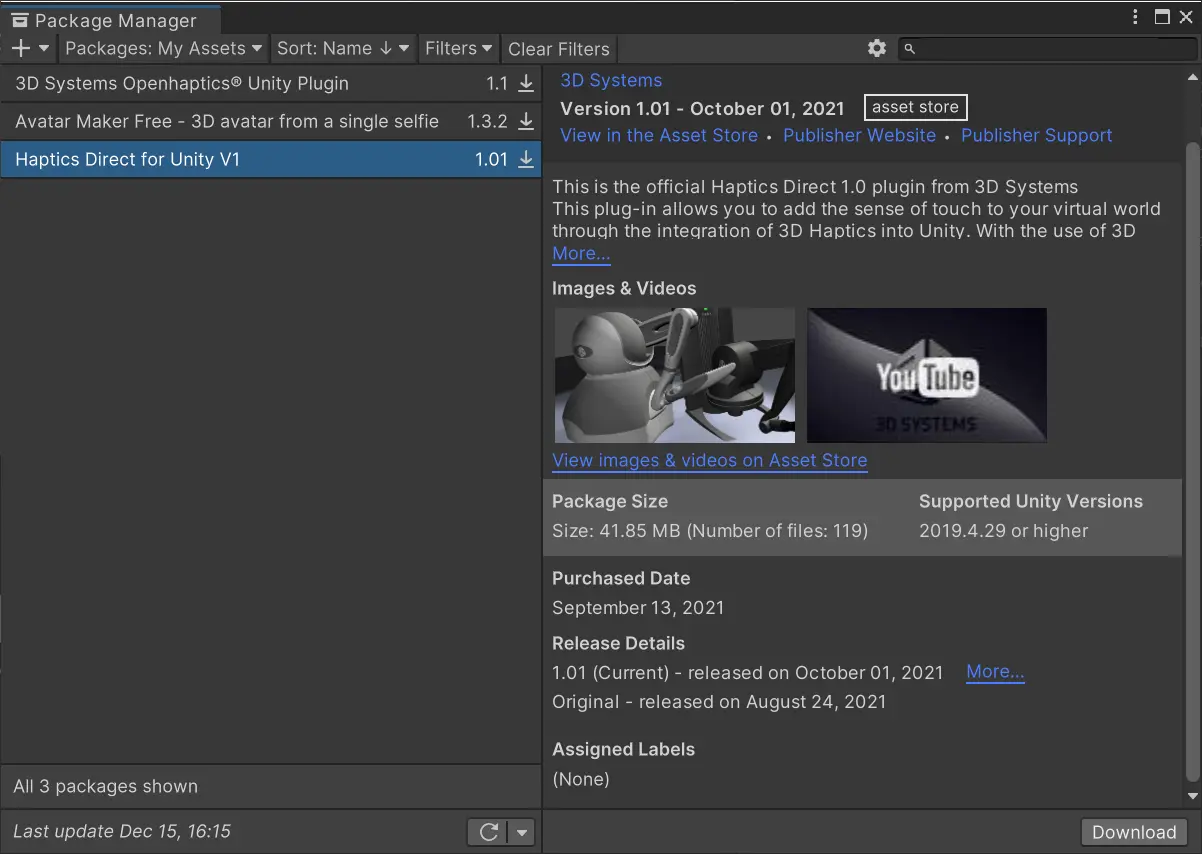1202x854 pixels.
Task: Open the haptic device preview image
Action: click(675, 375)
